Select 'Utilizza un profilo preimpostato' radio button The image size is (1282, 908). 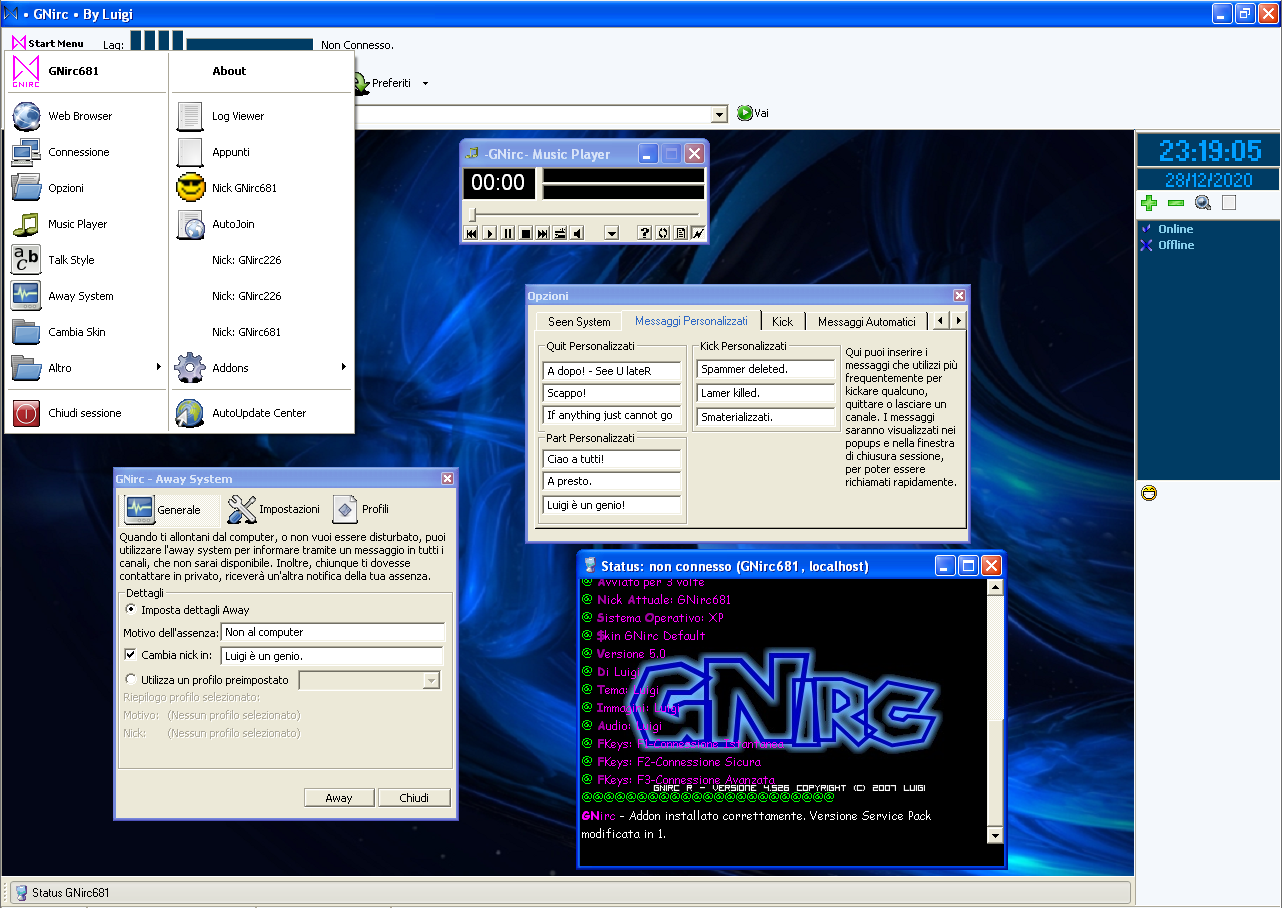(x=131, y=680)
